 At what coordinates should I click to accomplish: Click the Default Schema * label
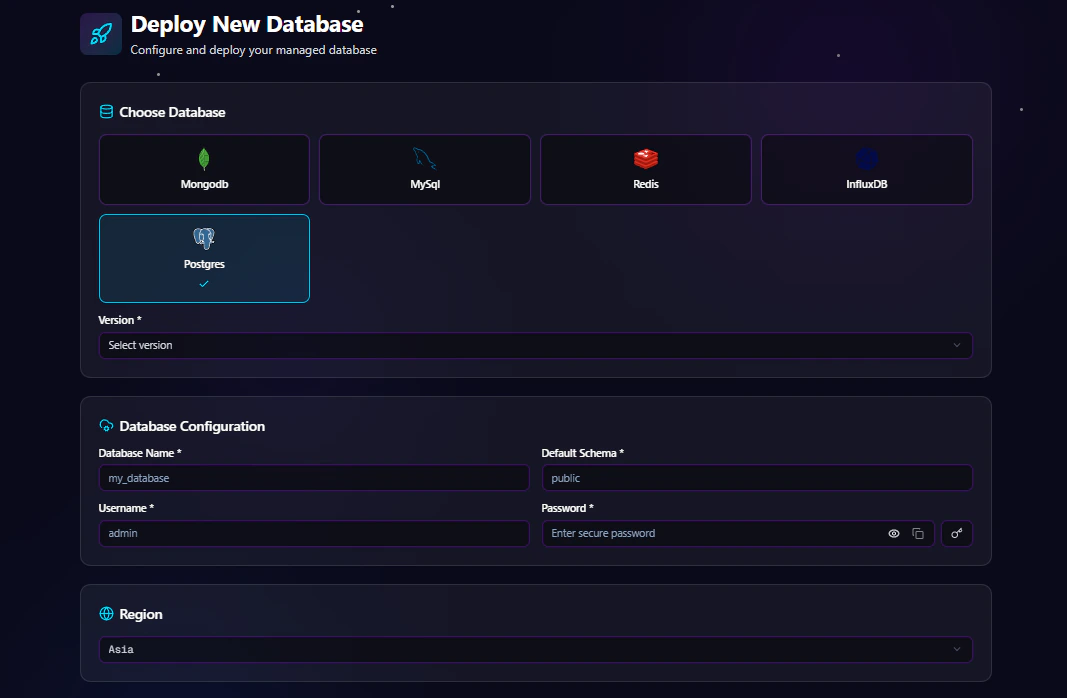click(582, 453)
